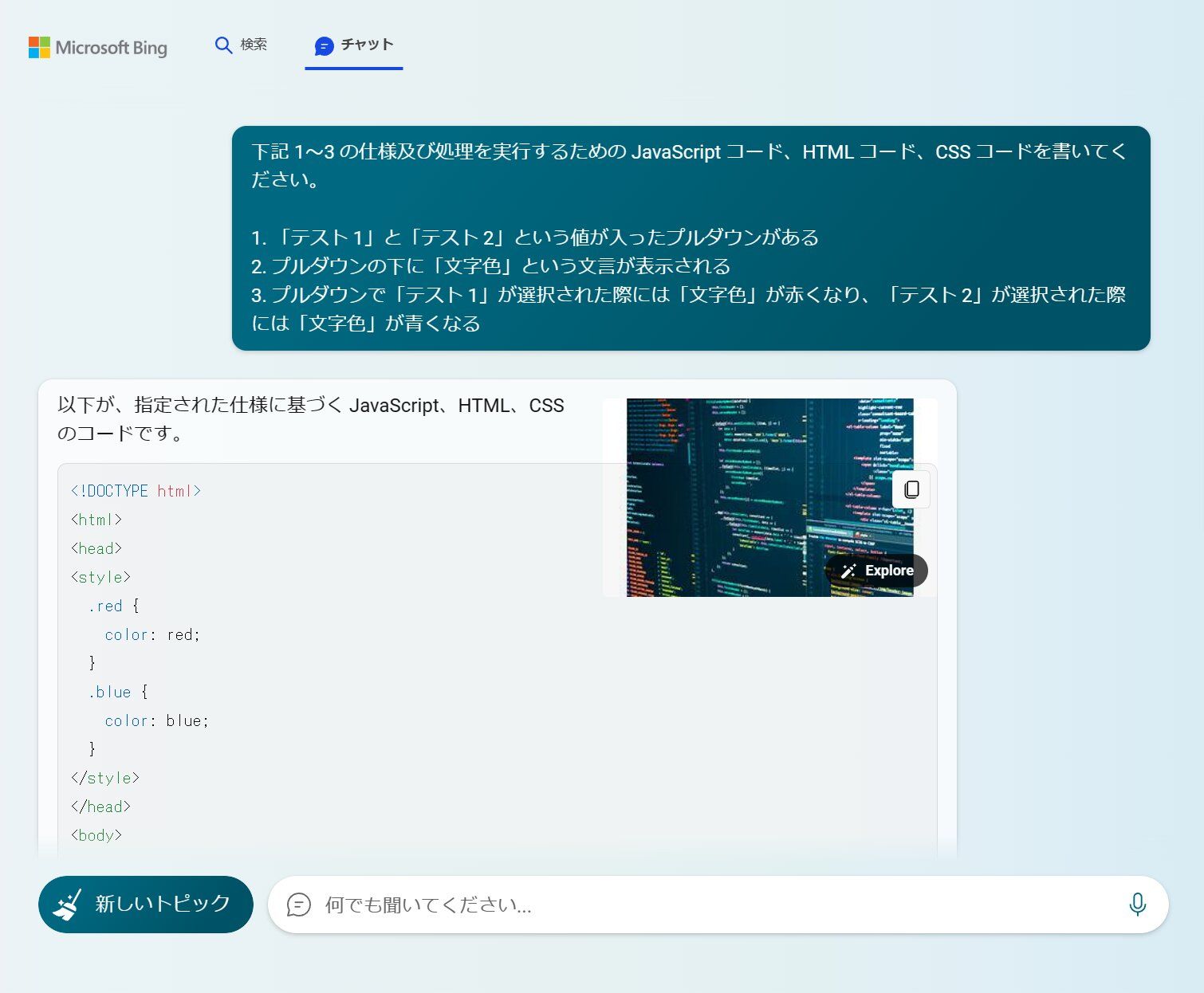Click the Microsoft four-color square logo
Image resolution: width=1204 pixels, height=993 pixels.
(x=39, y=47)
